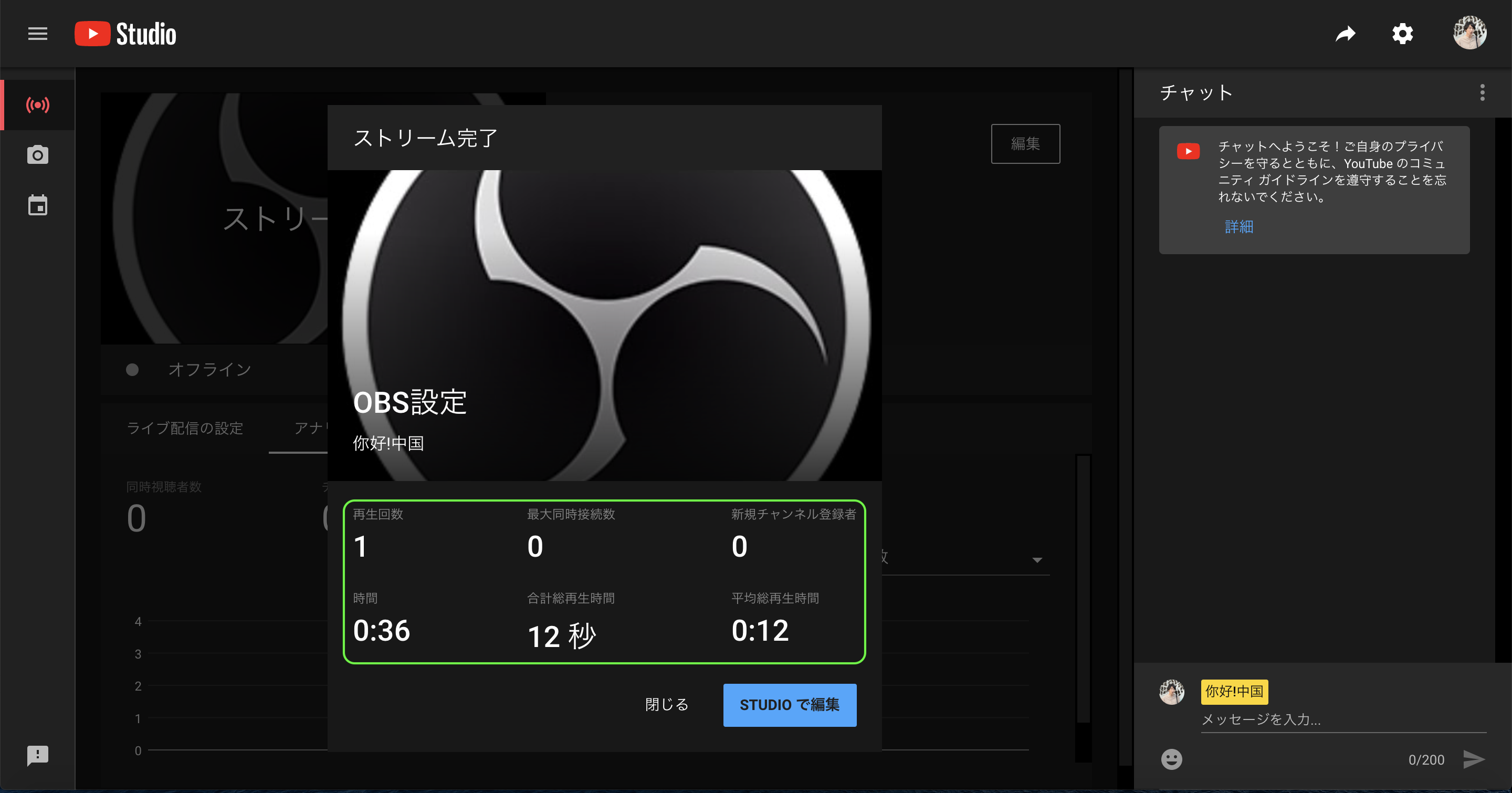Screen dimensions: 1512x793
Task: Open settings via the gear icon
Action: point(1402,34)
